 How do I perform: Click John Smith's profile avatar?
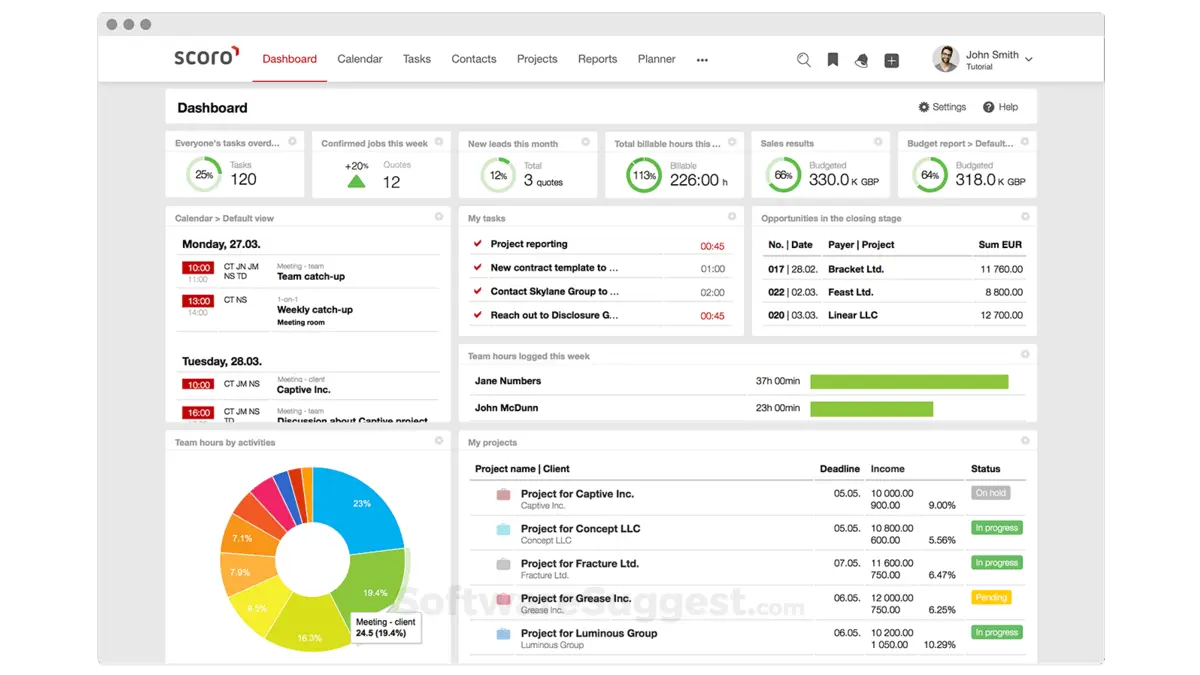click(945, 59)
